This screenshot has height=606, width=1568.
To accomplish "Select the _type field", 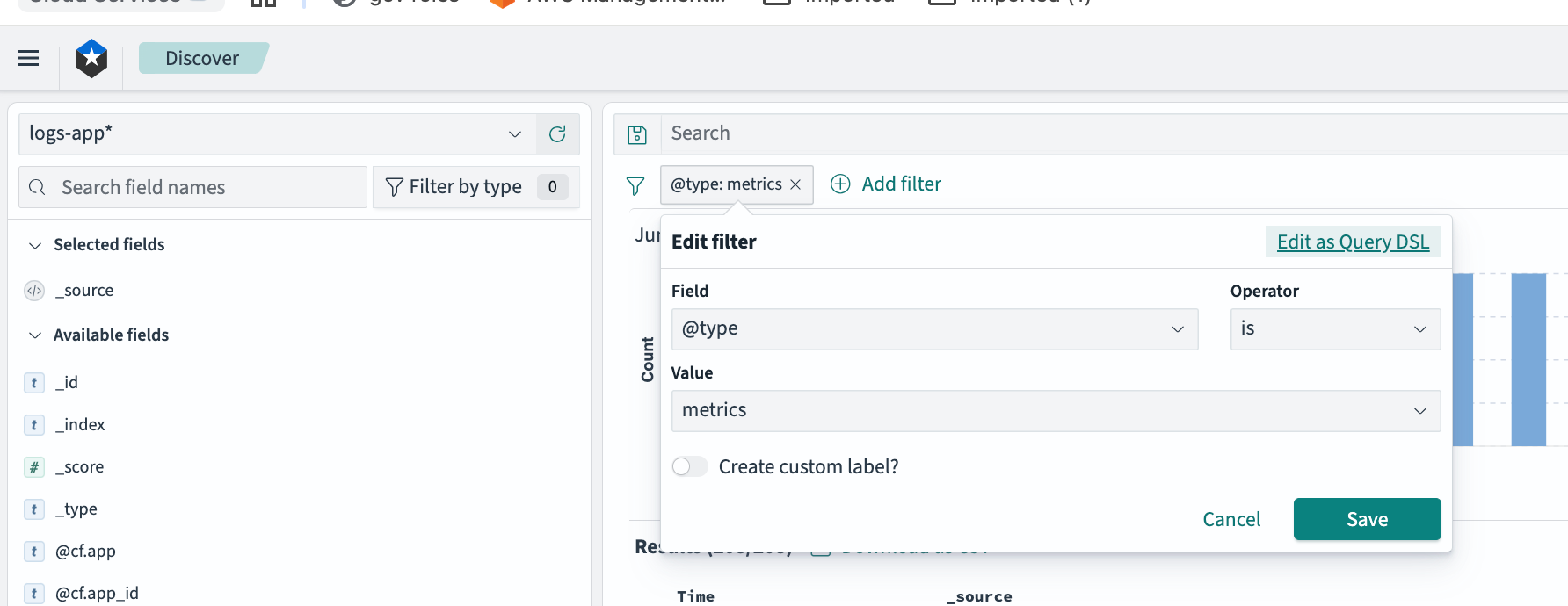I will click(x=76, y=509).
